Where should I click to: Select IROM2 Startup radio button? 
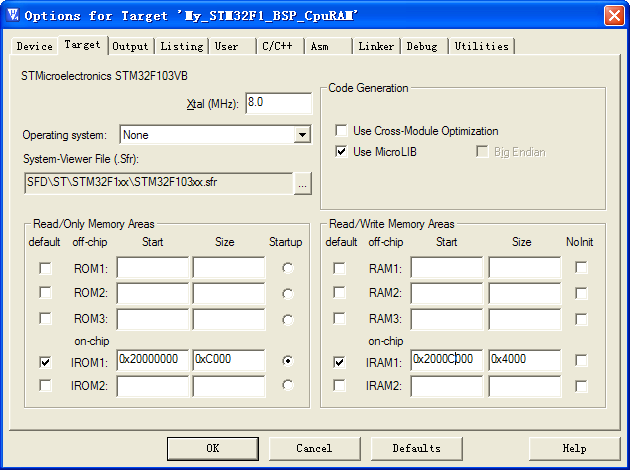[288, 385]
